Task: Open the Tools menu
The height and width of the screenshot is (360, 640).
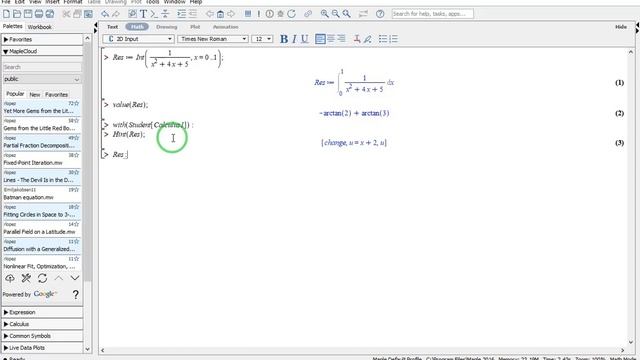Action: 153,2
